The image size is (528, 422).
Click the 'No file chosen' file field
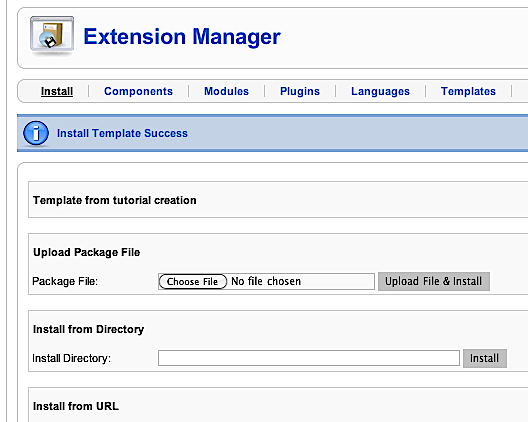[x=266, y=282]
